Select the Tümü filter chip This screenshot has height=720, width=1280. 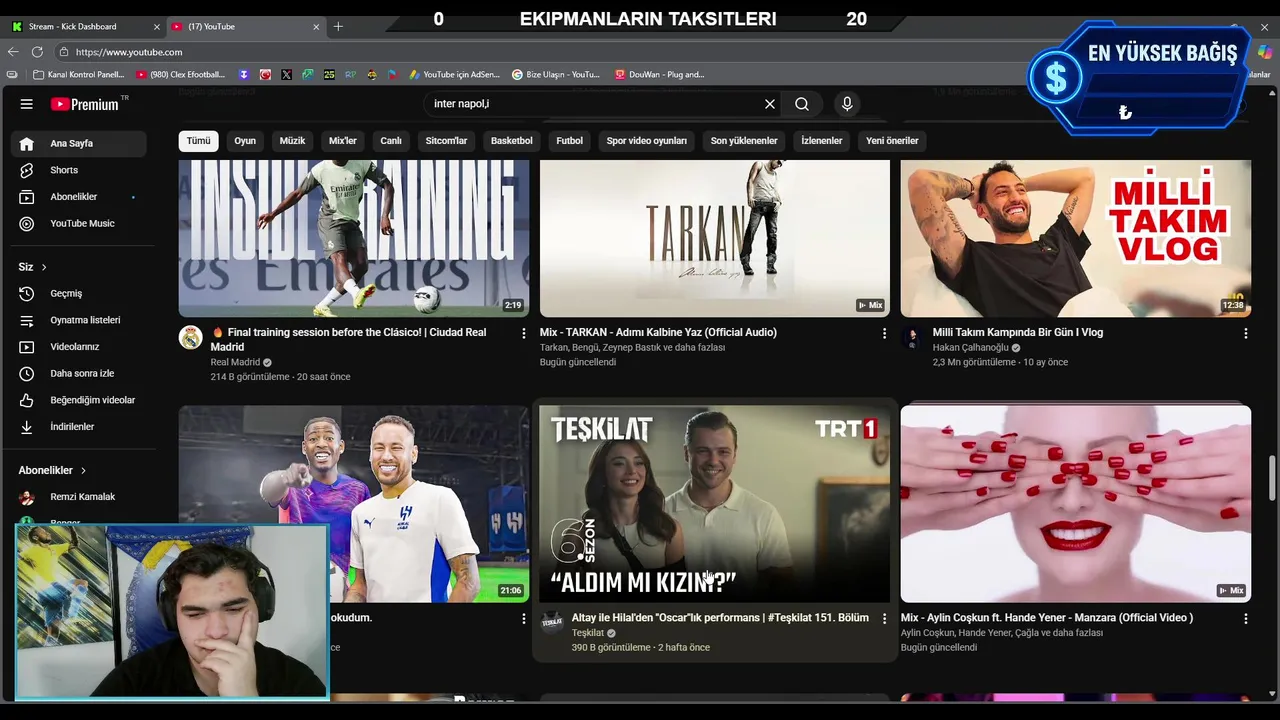pos(198,141)
